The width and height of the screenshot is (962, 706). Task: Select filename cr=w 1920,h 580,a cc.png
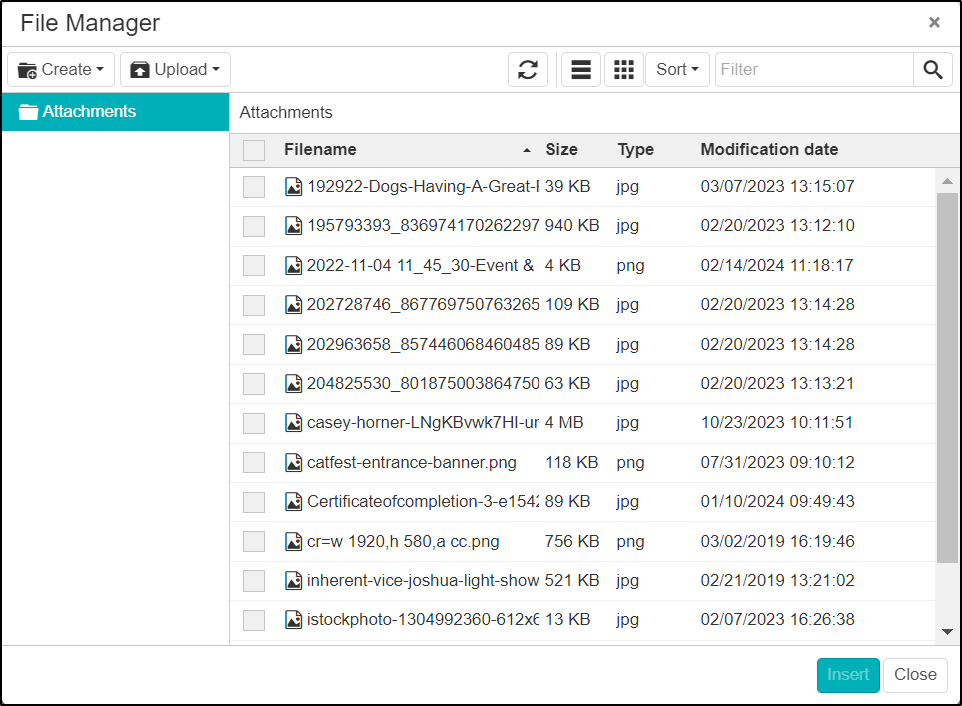403,542
